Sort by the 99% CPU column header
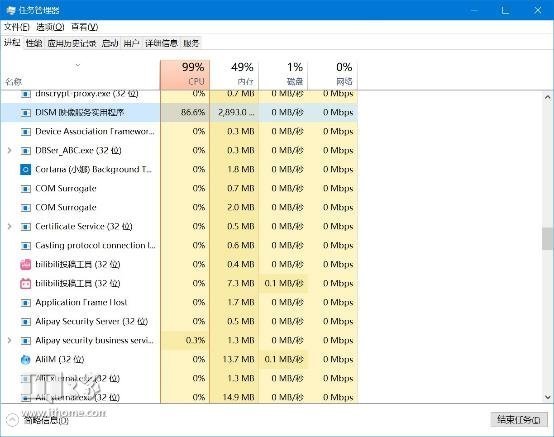Screen dimensions: 554x437 click(x=185, y=75)
